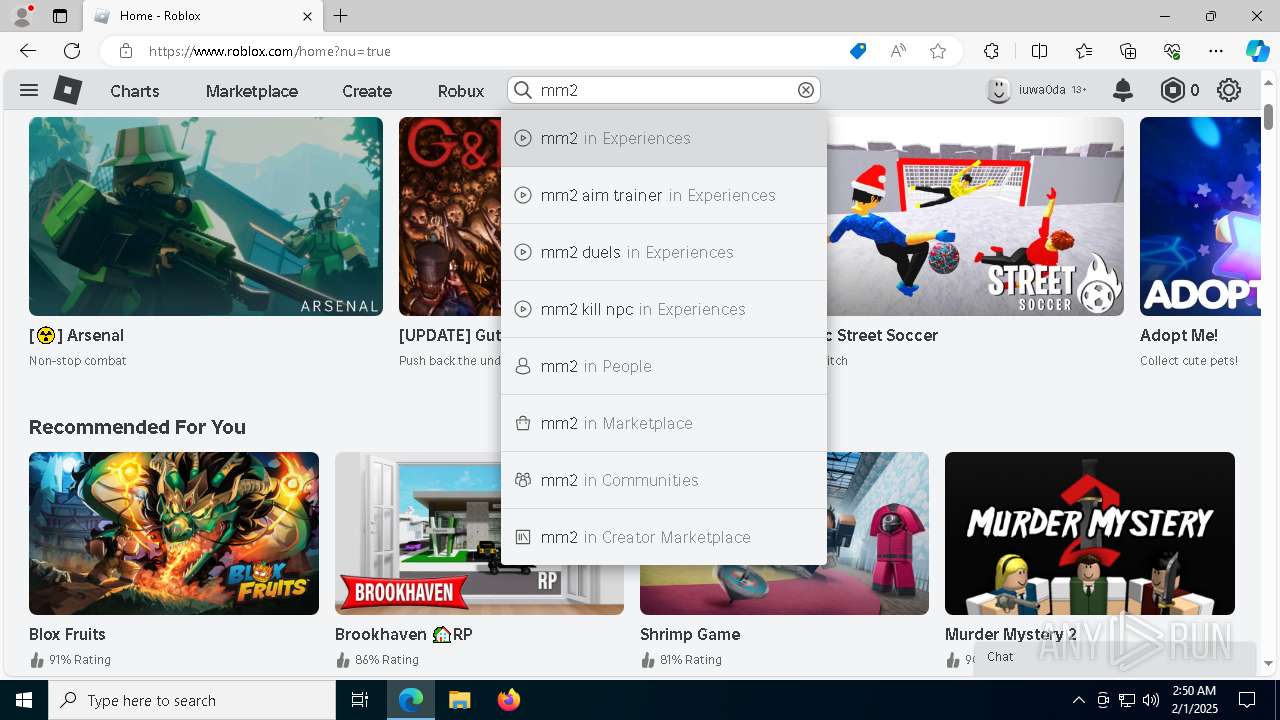Click the browser address bar URL
This screenshot has height=720, width=1280.
[x=270, y=51]
